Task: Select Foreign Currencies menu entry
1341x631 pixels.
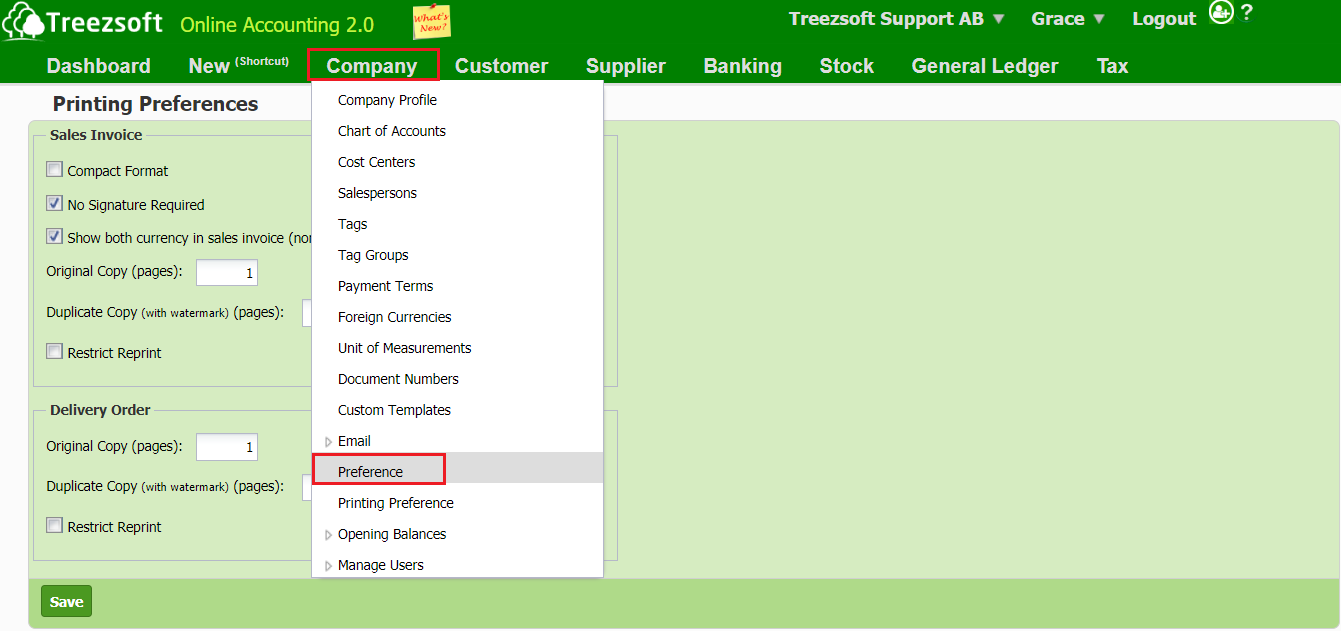Action: (458, 317)
